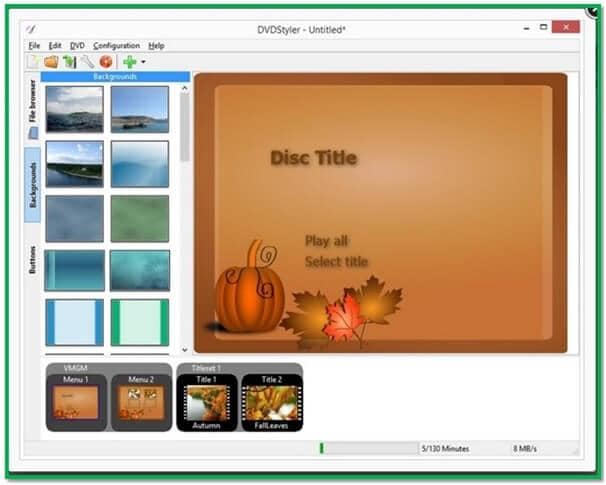606x485 pixels.
Task: Open the DVD menu
Action: 77,46
